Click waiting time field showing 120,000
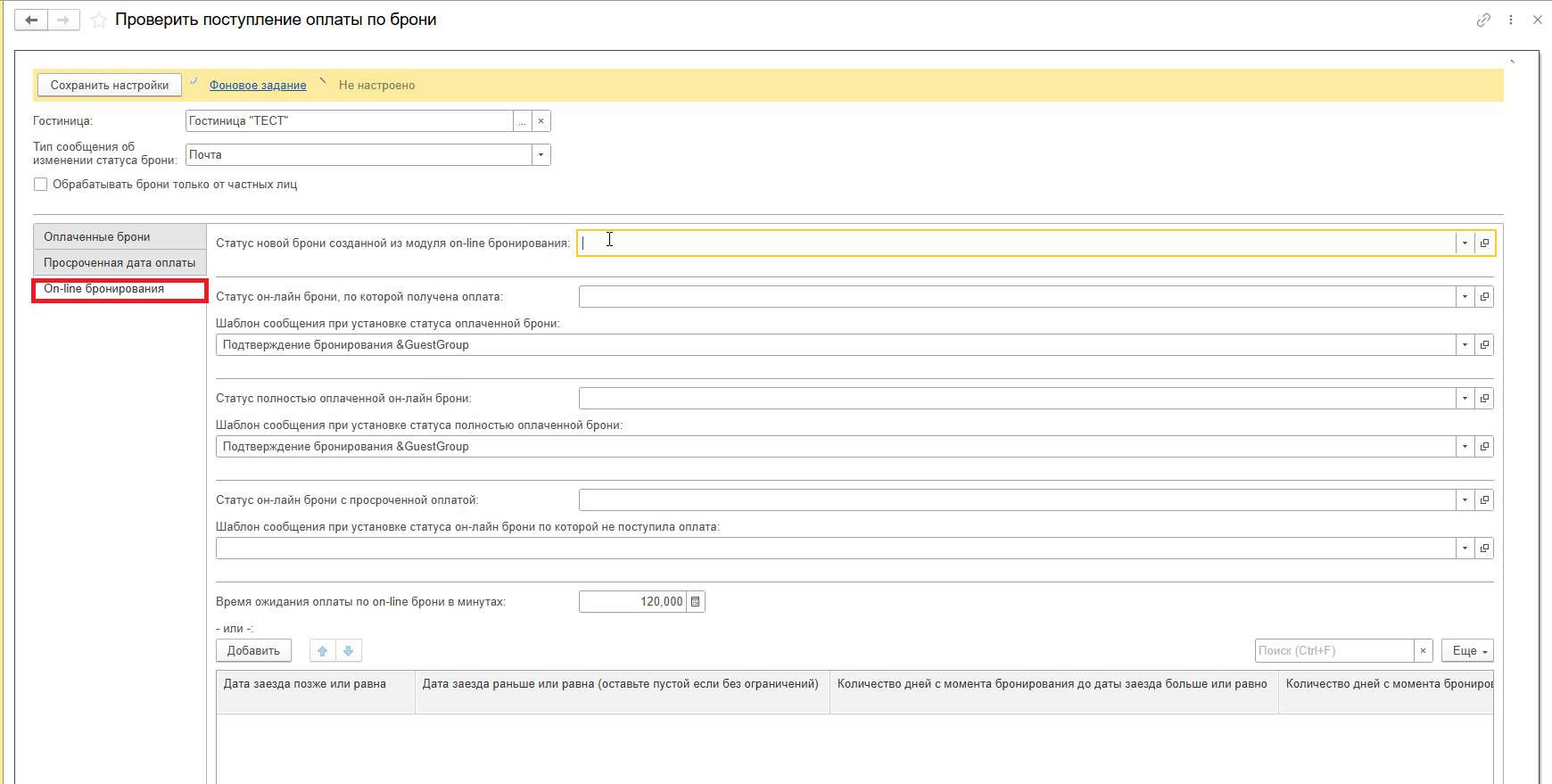 632,601
